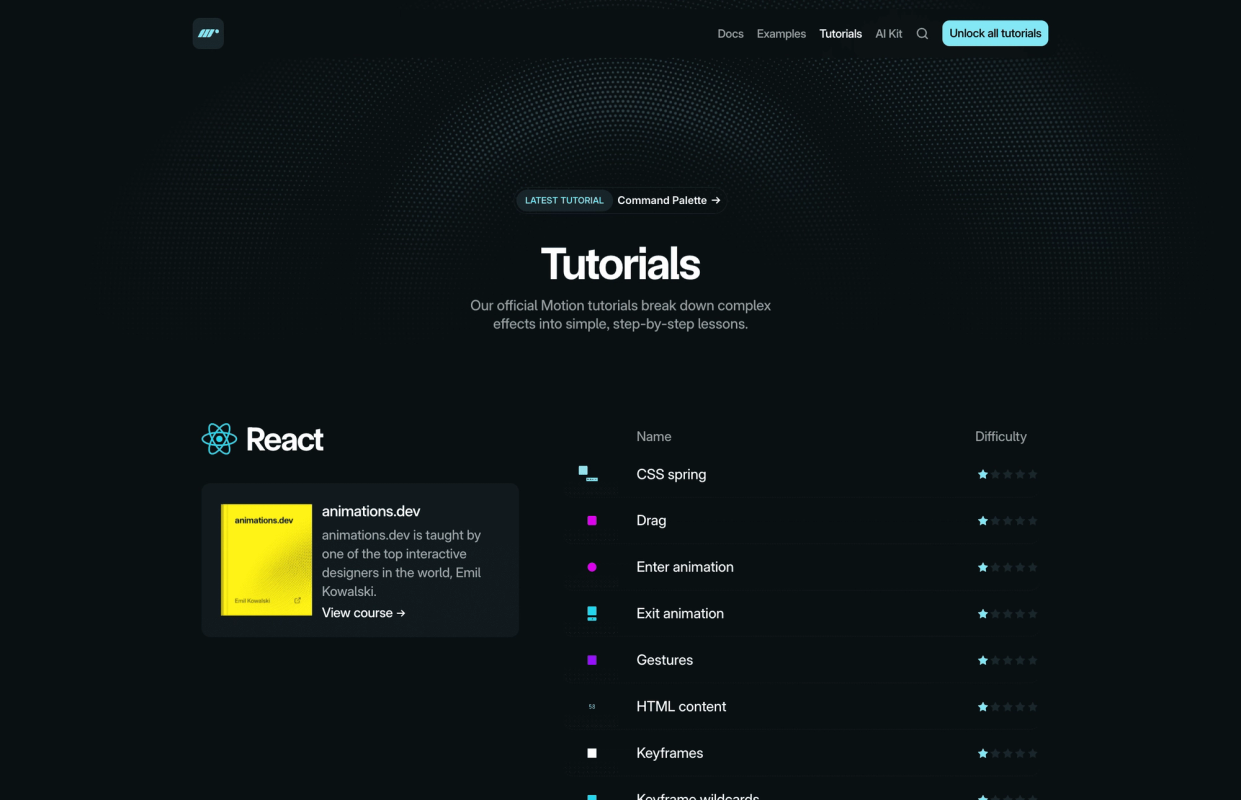Click the React atom logo

(219, 439)
